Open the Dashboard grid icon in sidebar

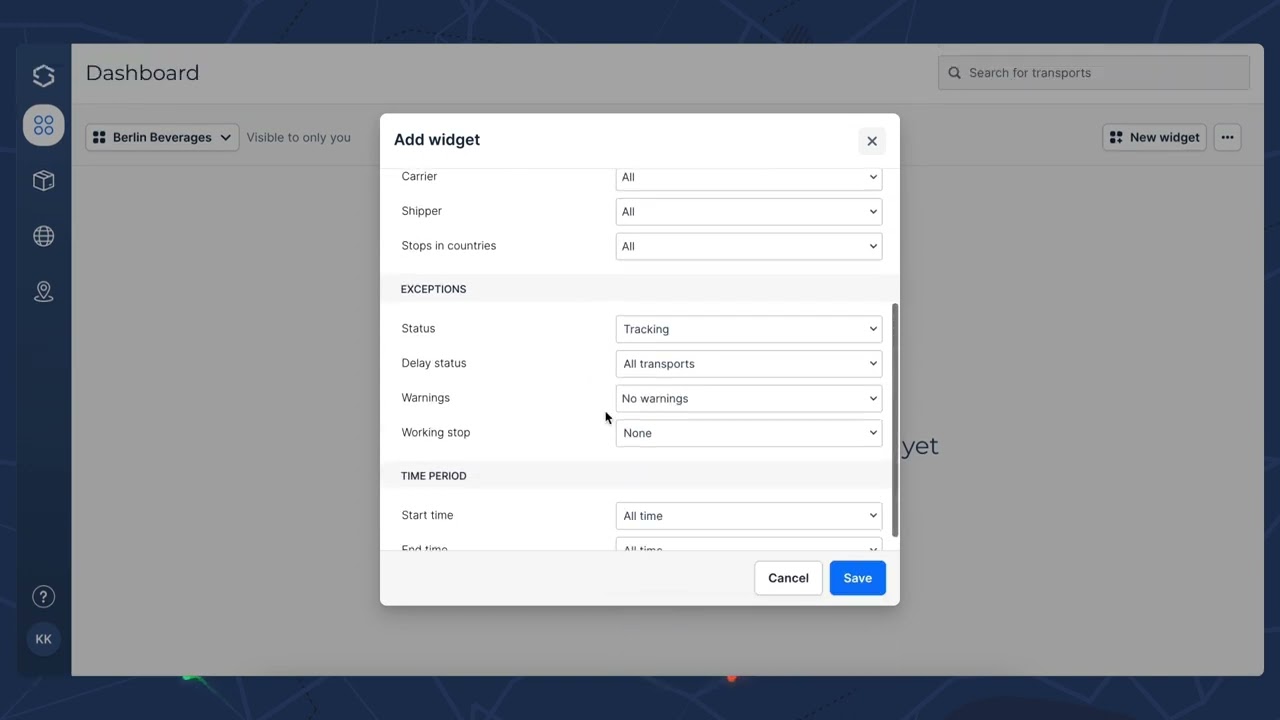pos(43,125)
